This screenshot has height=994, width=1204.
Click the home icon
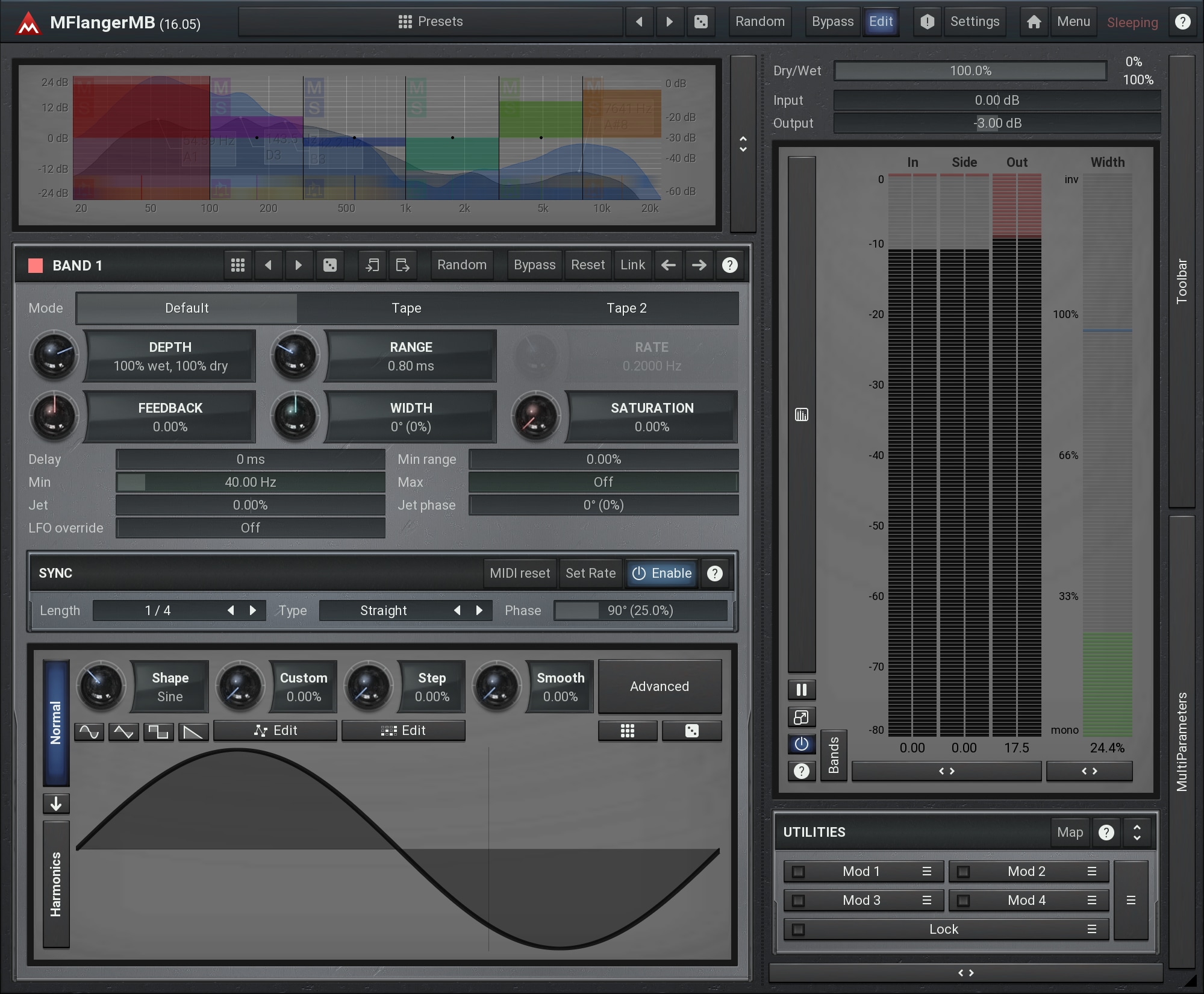click(x=1034, y=22)
